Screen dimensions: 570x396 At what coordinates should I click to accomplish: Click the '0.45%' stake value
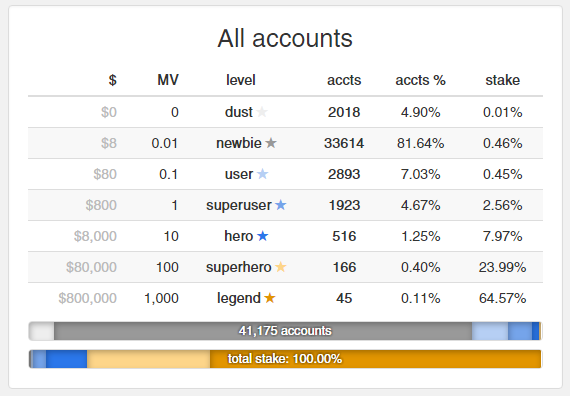[x=502, y=174]
